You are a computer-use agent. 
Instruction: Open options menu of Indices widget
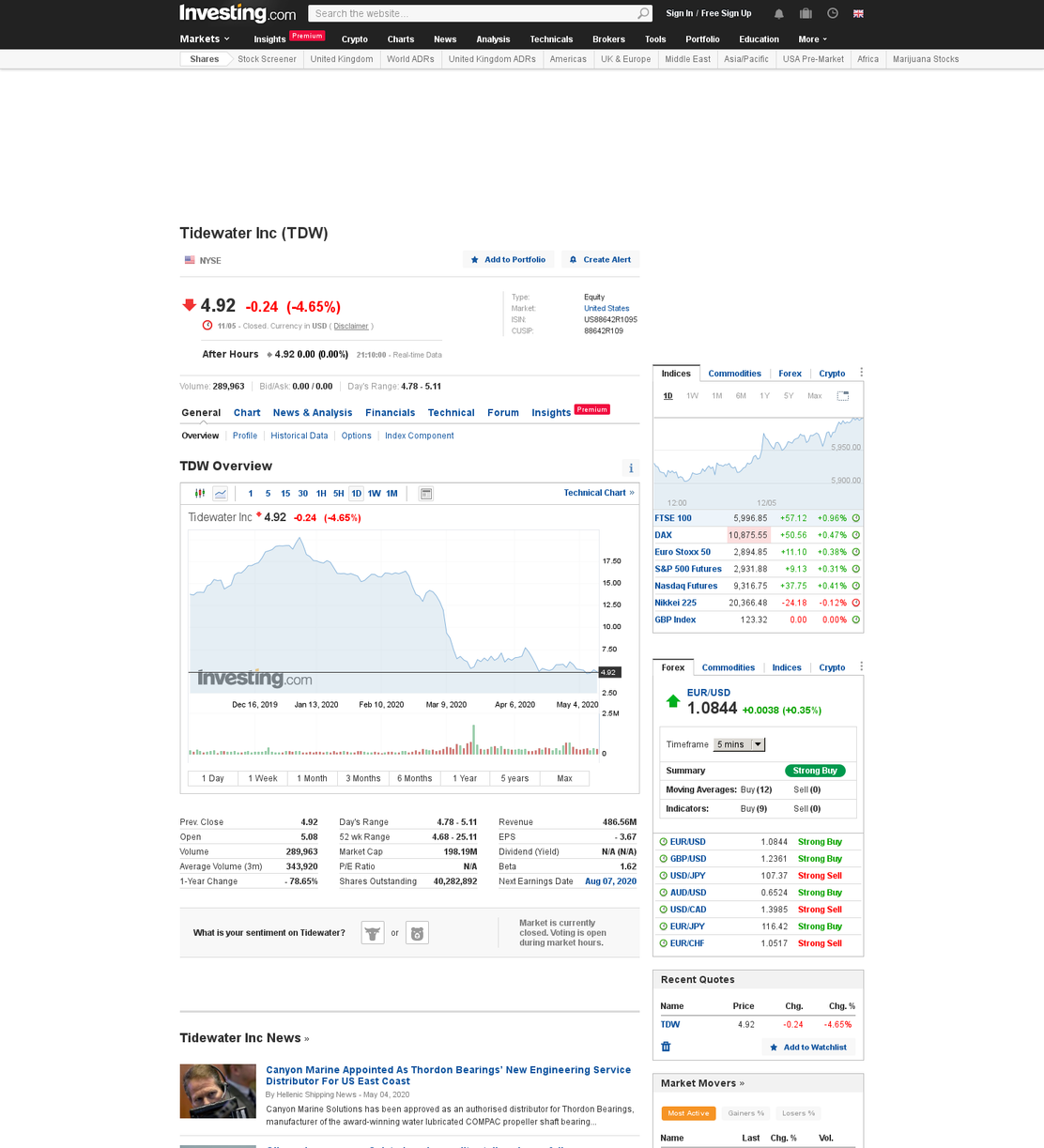(x=861, y=373)
